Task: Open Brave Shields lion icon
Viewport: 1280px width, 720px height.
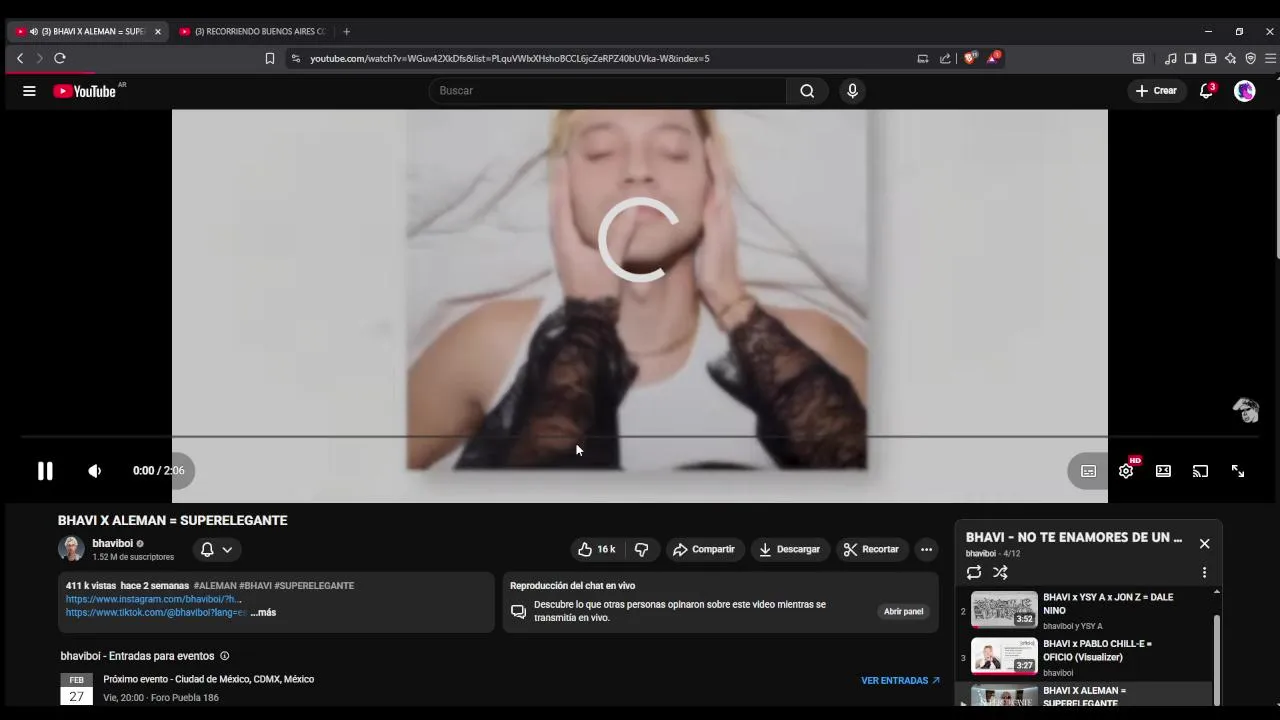Action: click(x=969, y=58)
